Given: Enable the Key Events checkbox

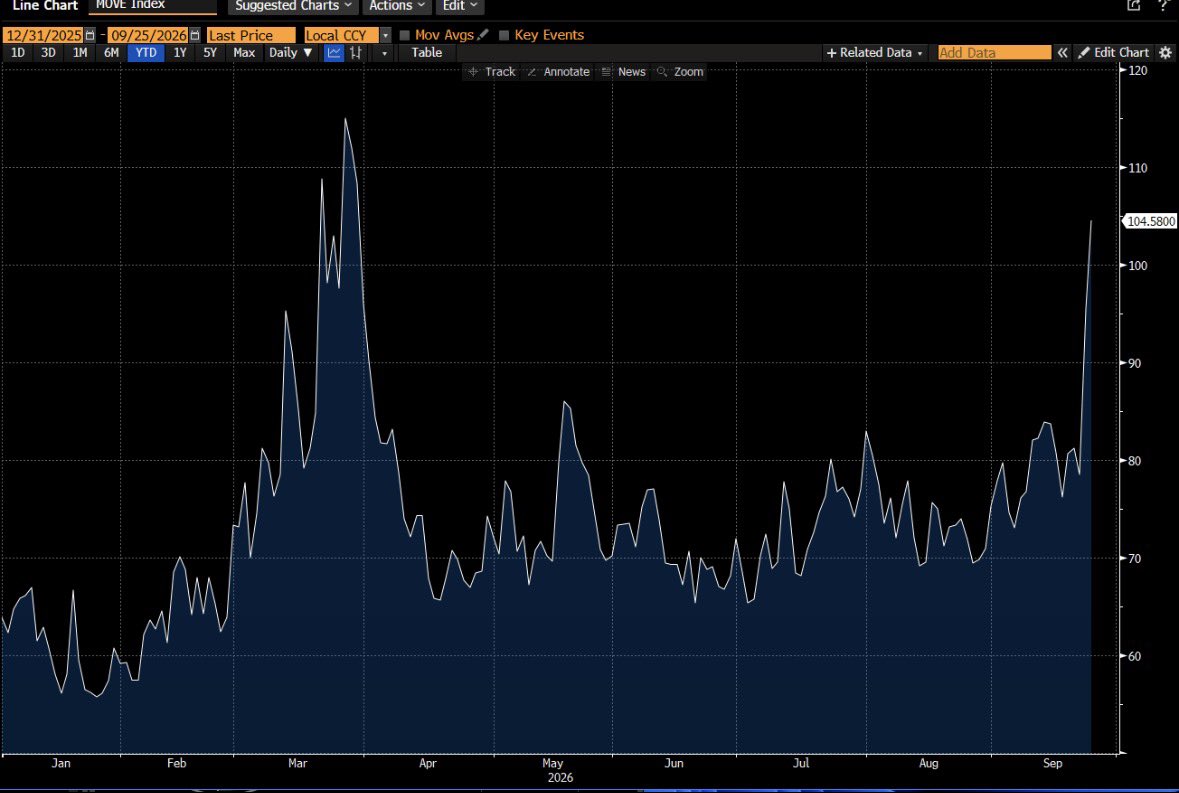Looking at the screenshot, I should (x=504, y=35).
